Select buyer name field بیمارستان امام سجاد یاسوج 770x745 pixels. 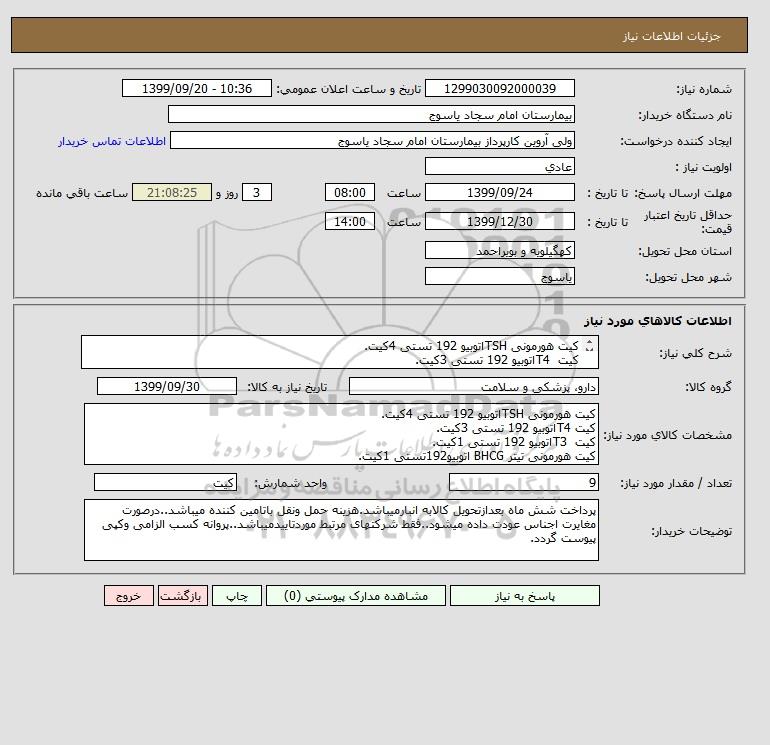(371, 114)
